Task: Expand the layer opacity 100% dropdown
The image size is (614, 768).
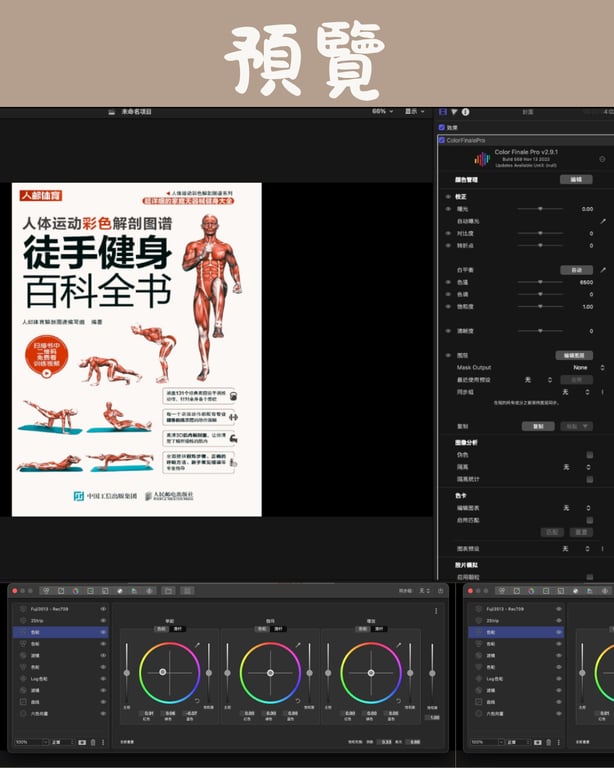Action: (32, 742)
